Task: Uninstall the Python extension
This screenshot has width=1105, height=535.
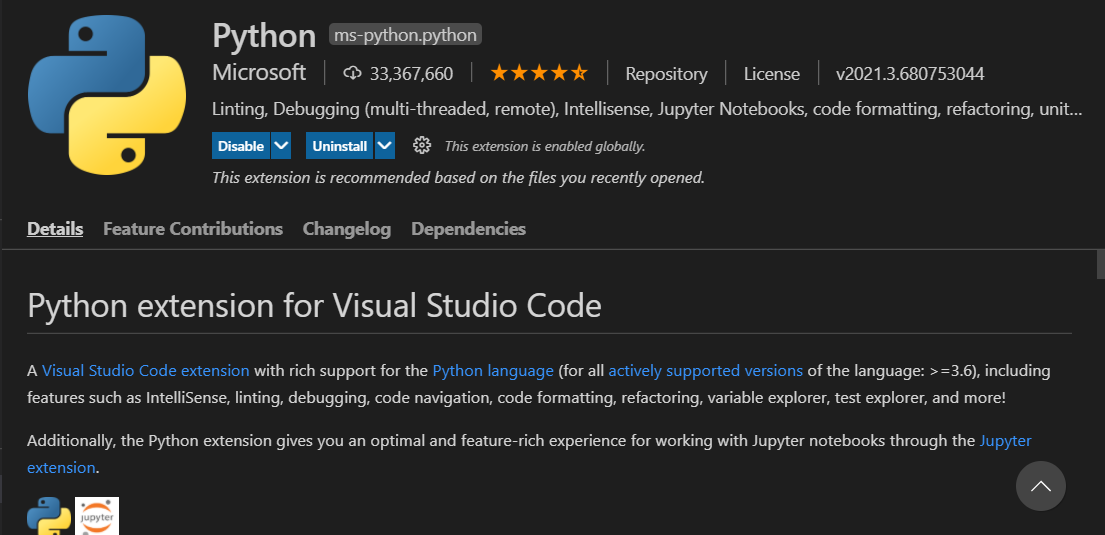Action: point(339,146)
